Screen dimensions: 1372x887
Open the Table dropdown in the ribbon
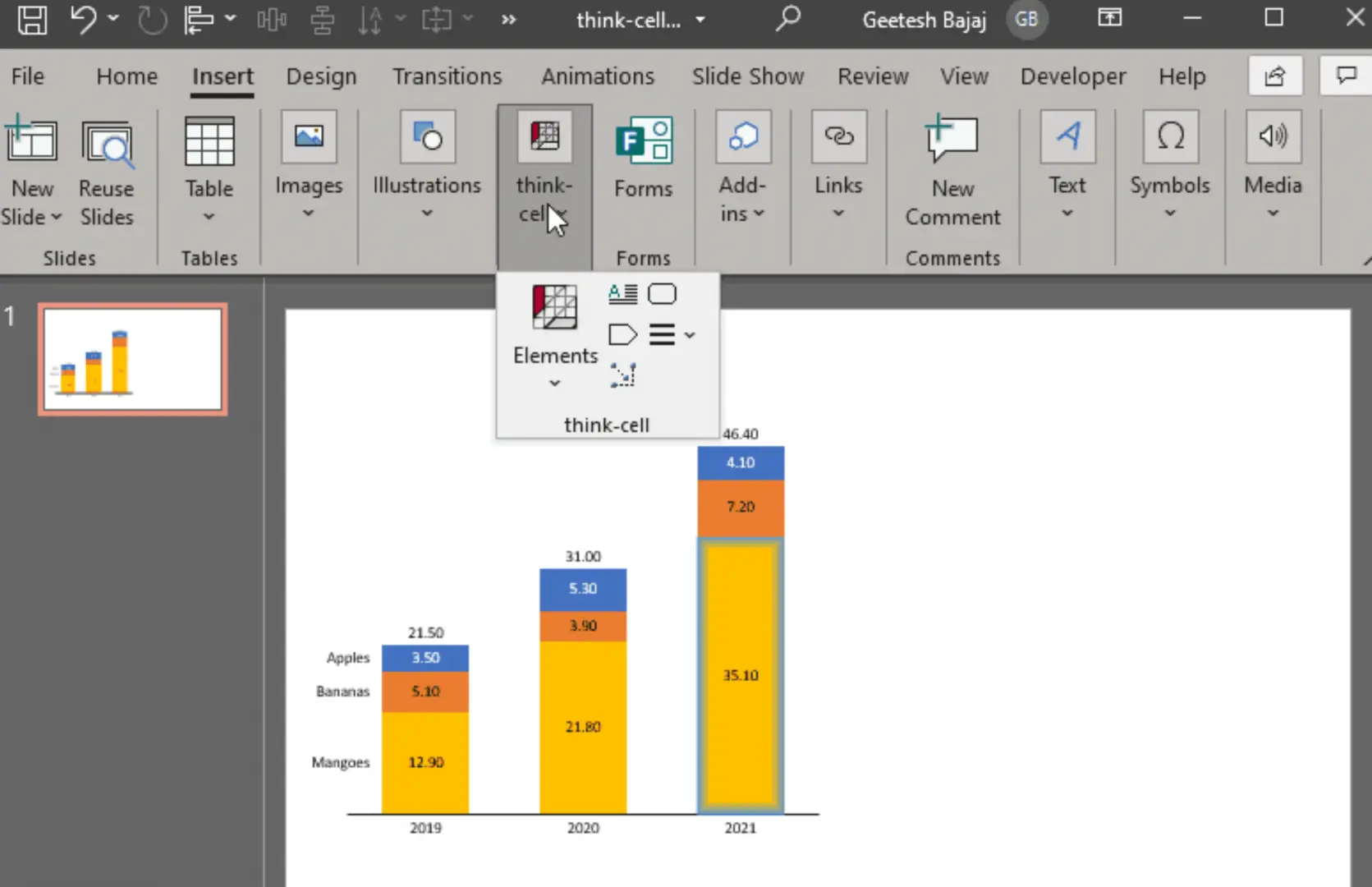click(x=209, y=217)
